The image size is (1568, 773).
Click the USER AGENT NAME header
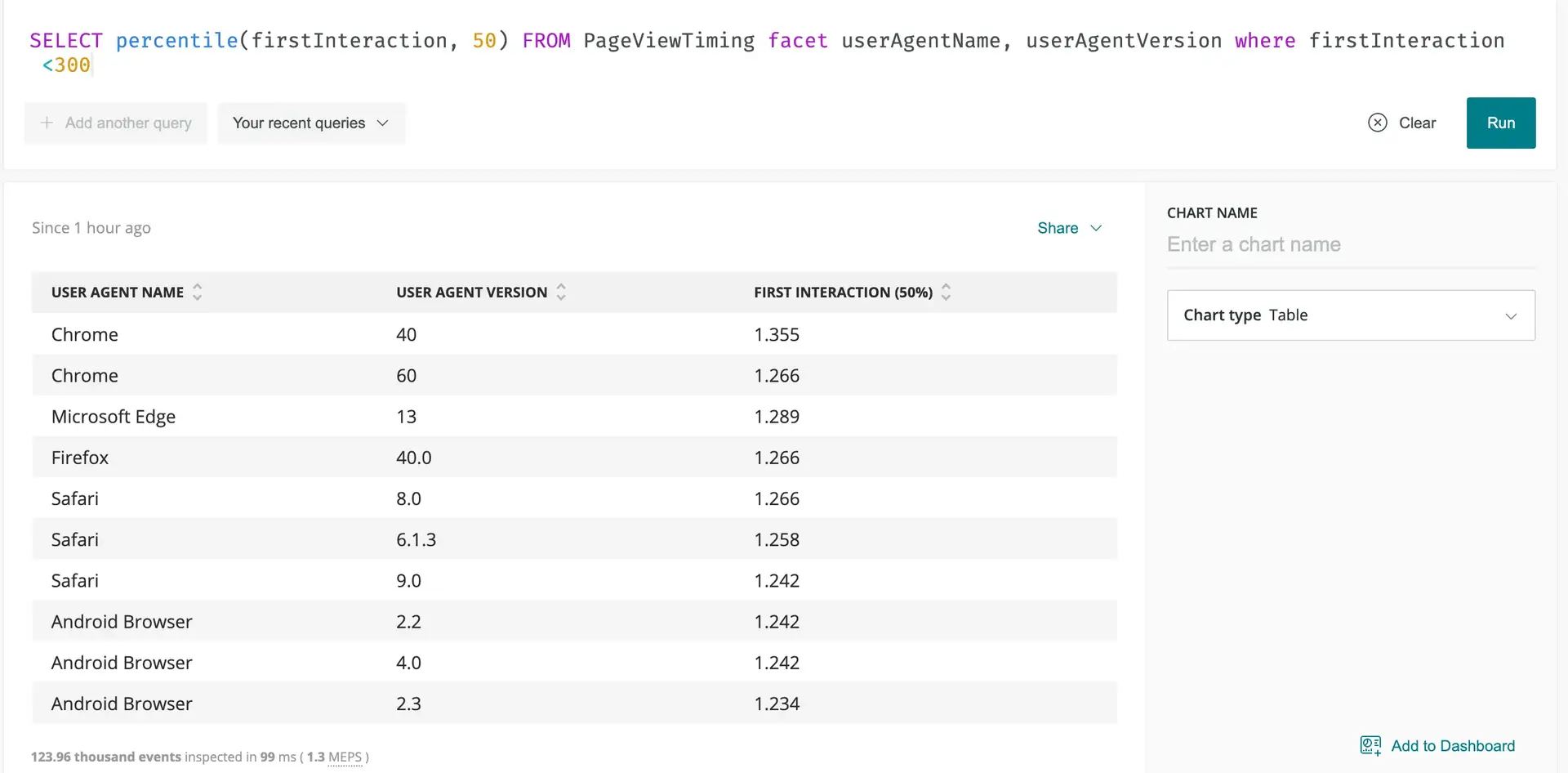118,293
